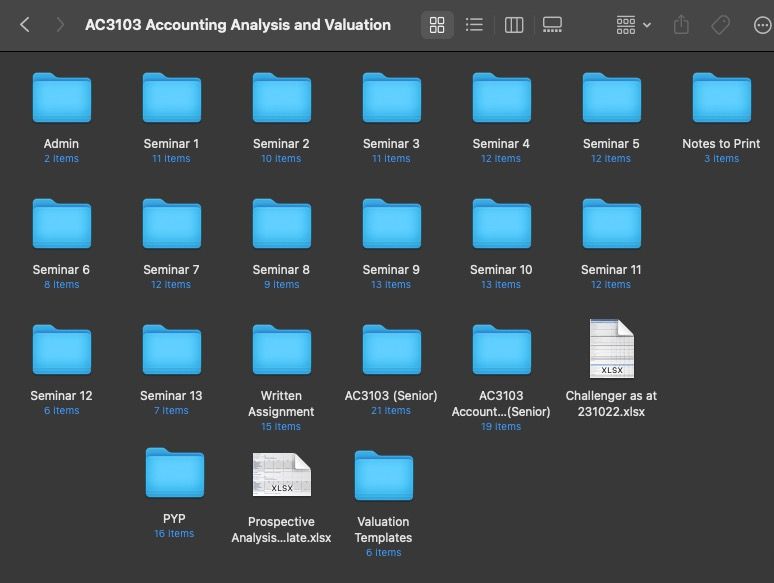Click the Share toolbar icon
The height and width of the screenshot is (583, 774).
(682, 25)
